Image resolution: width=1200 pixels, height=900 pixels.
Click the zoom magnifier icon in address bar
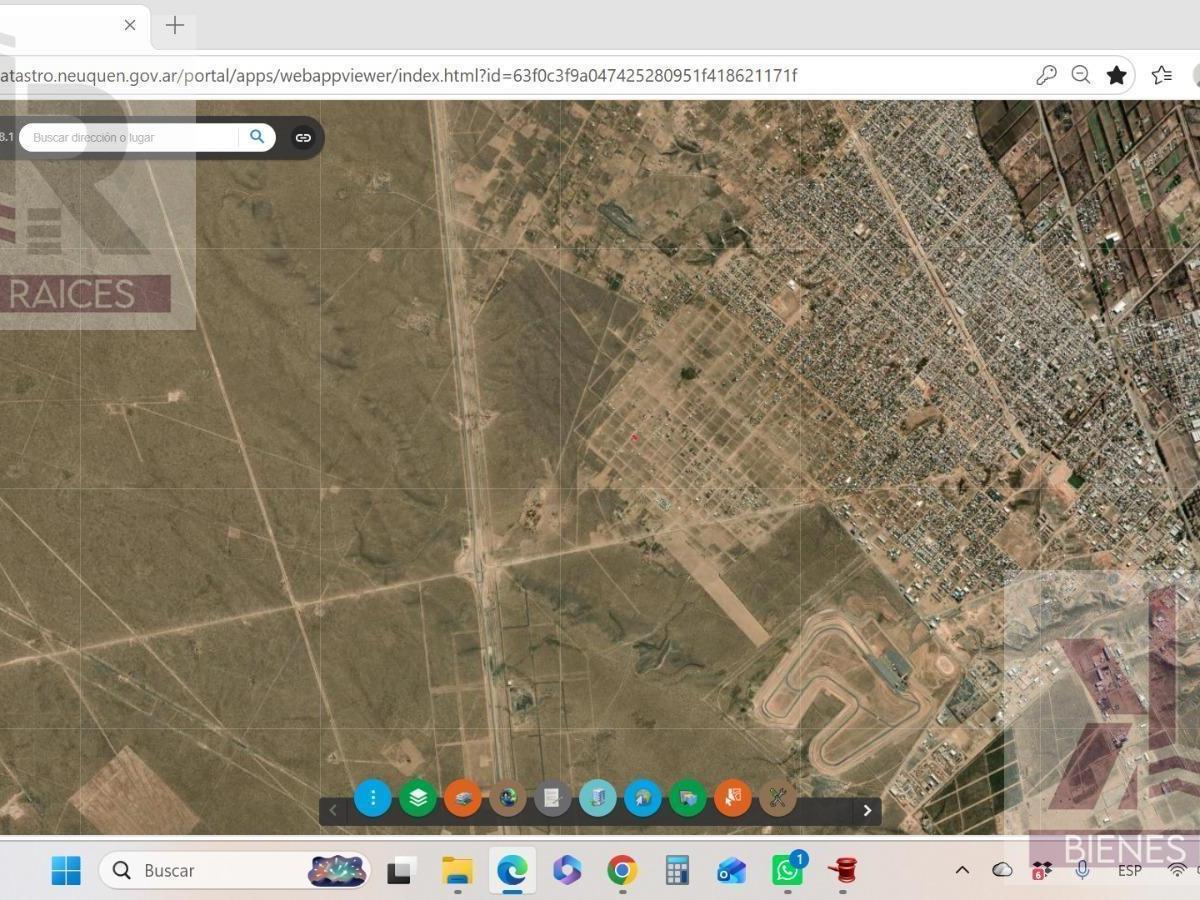[1081, 75]
